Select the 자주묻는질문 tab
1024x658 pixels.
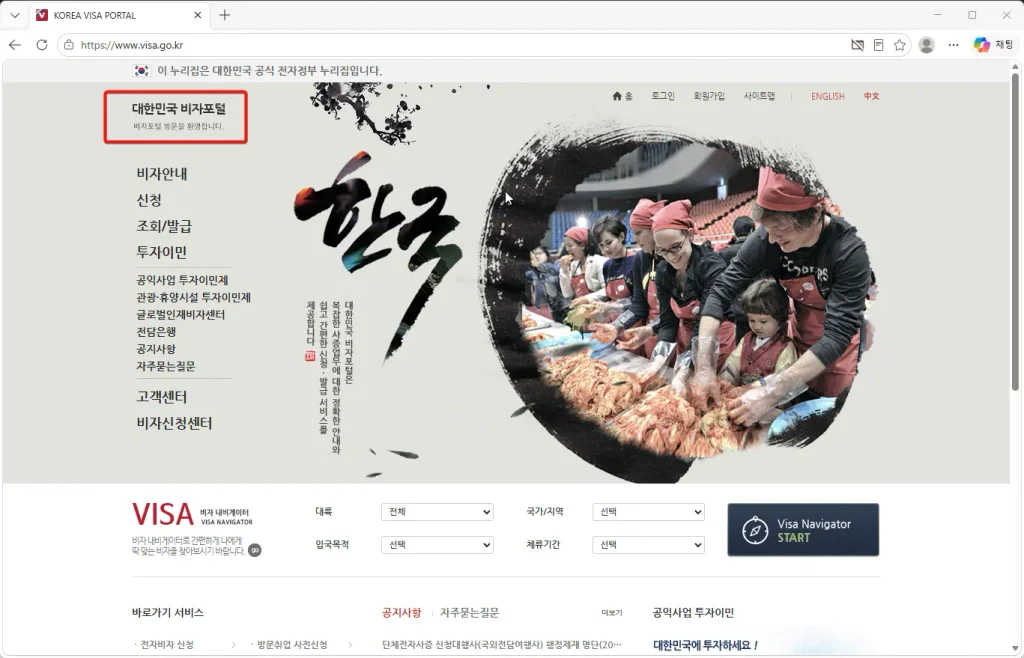pos(470,613)
